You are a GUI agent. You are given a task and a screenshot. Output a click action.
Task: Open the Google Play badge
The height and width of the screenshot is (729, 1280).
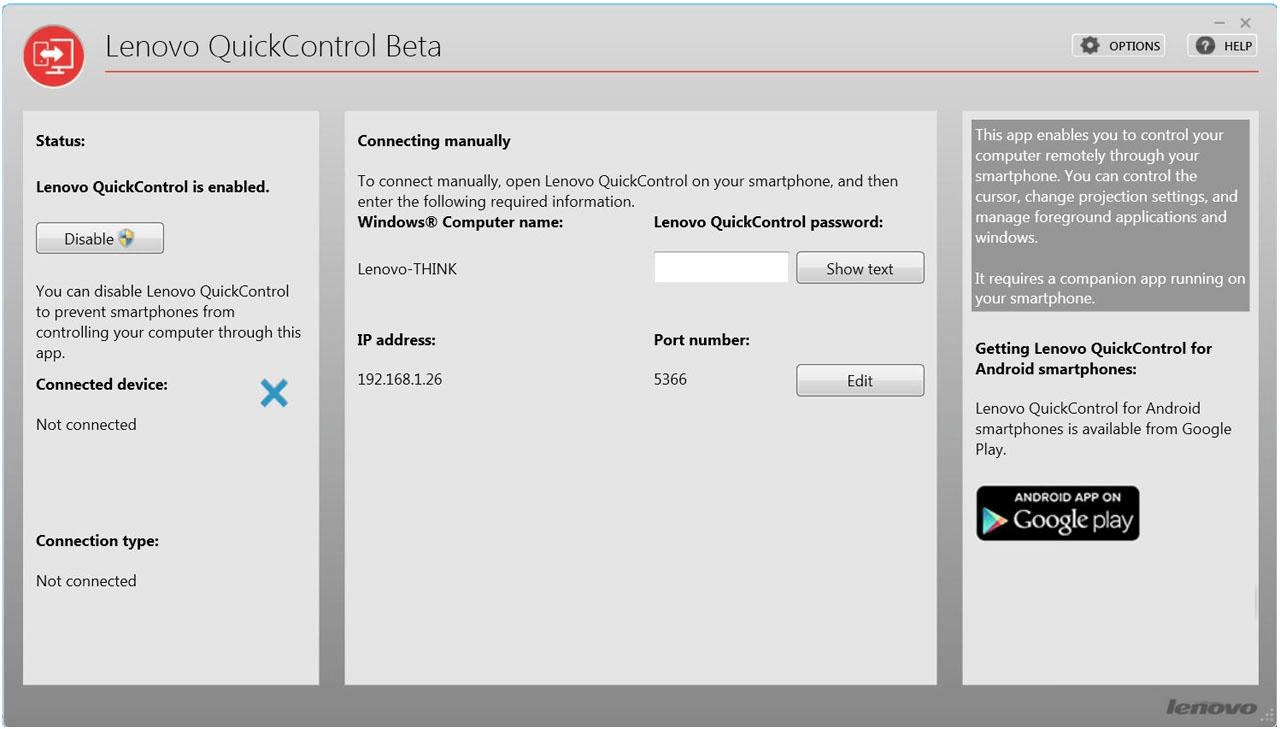point(1057,513)
